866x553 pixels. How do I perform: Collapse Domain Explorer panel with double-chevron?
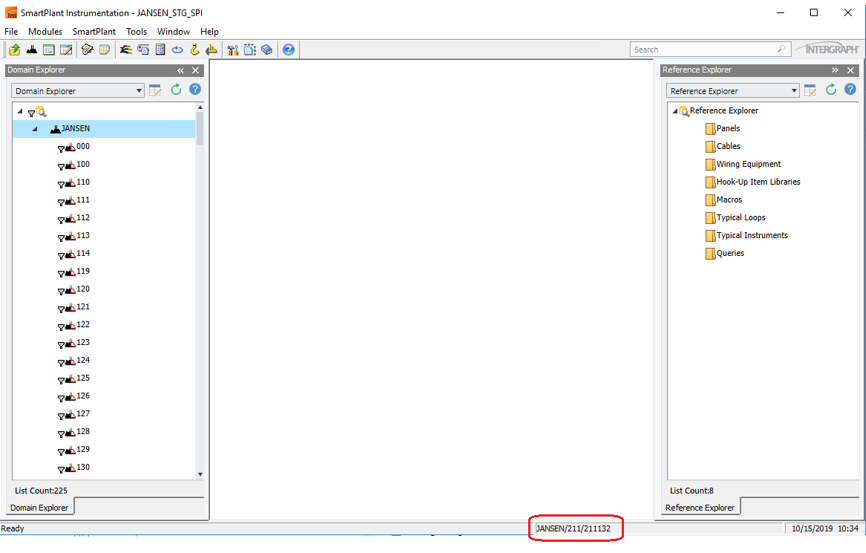tap(181, 70)
